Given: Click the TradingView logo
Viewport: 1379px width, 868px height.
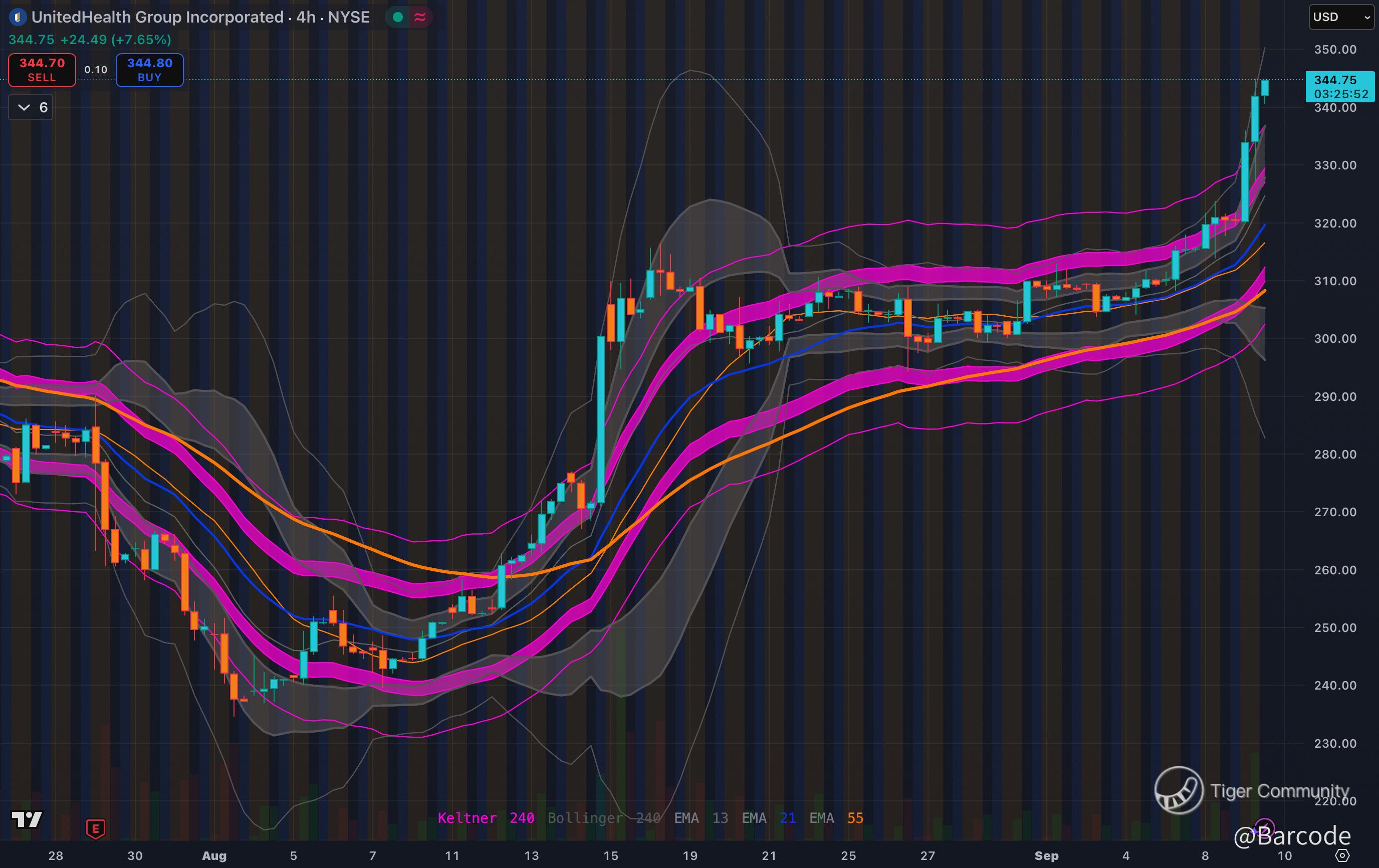Looking at the screenshot, I should (x=27, y=819).
